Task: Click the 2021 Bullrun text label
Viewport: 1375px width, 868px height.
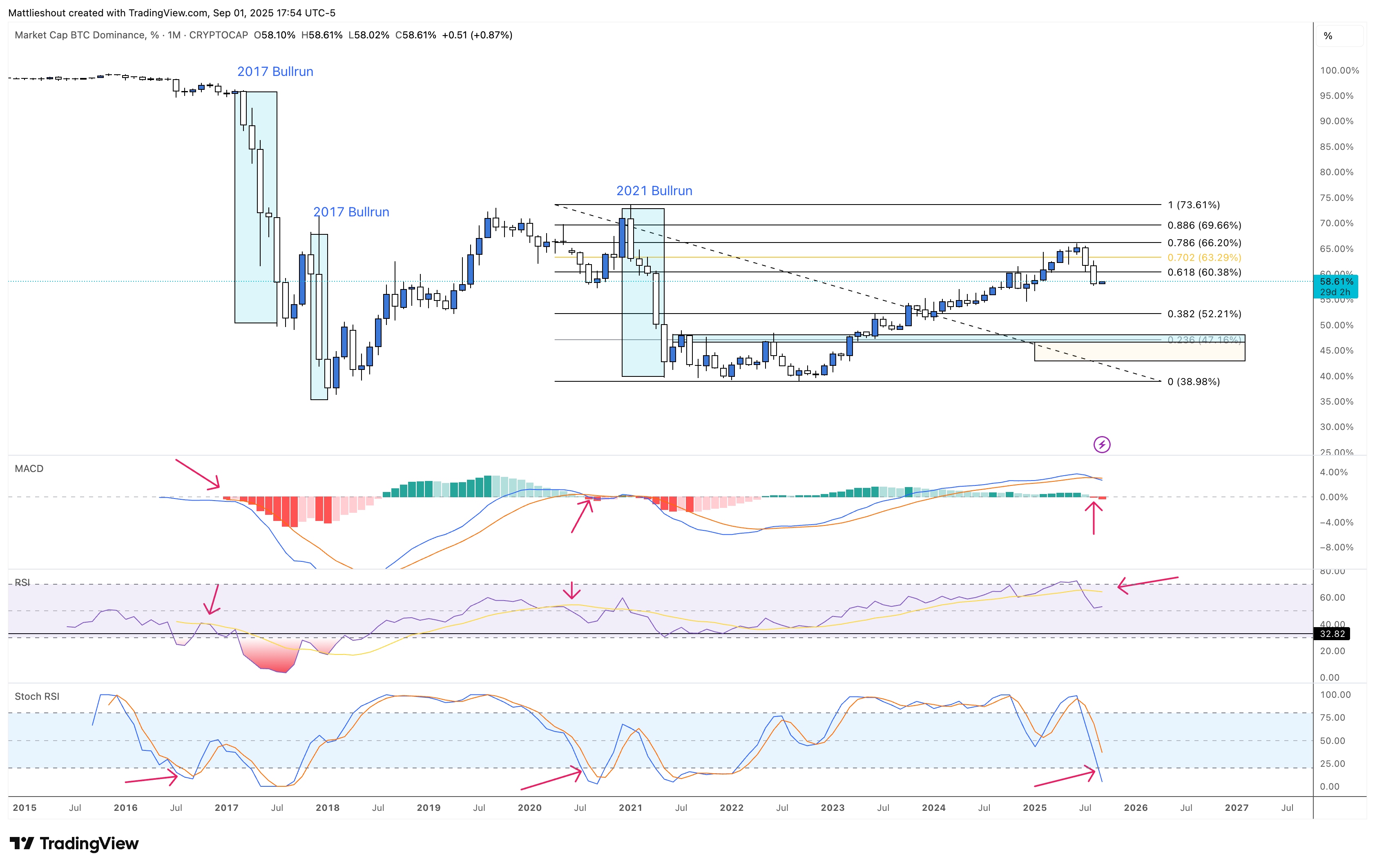Action: 654,191
